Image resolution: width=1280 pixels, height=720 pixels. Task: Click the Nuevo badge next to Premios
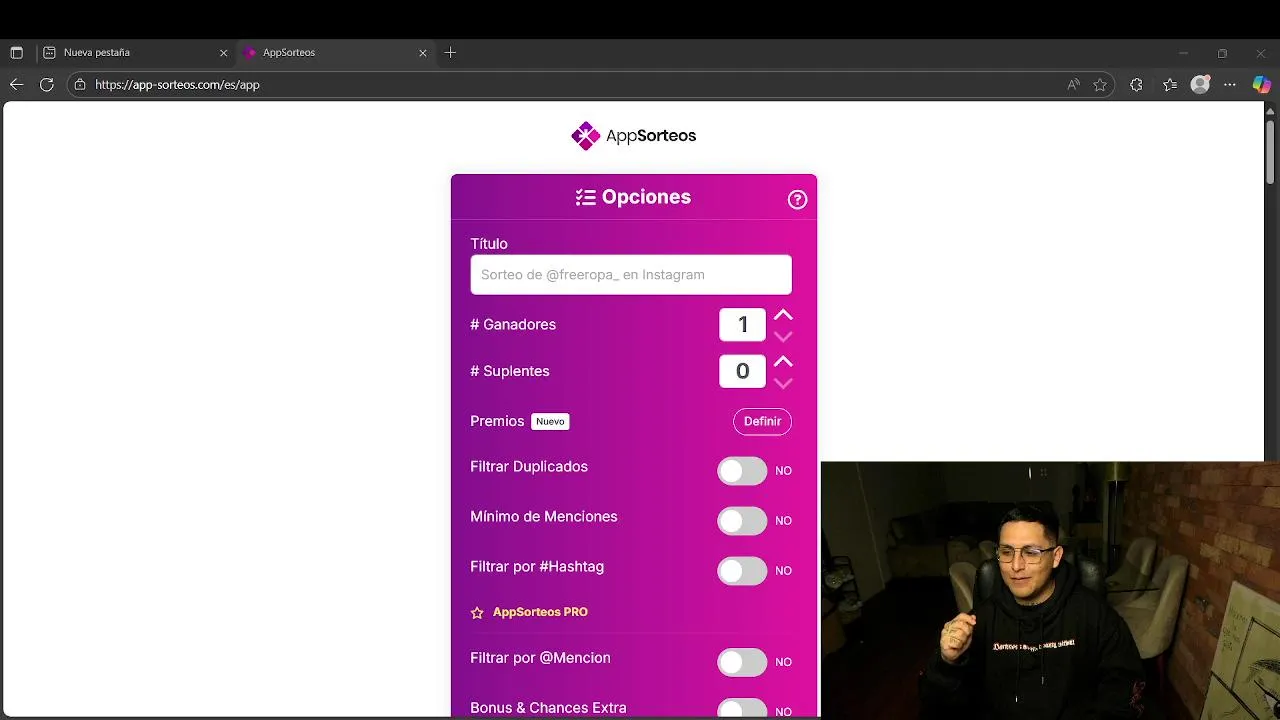point(550,422)
